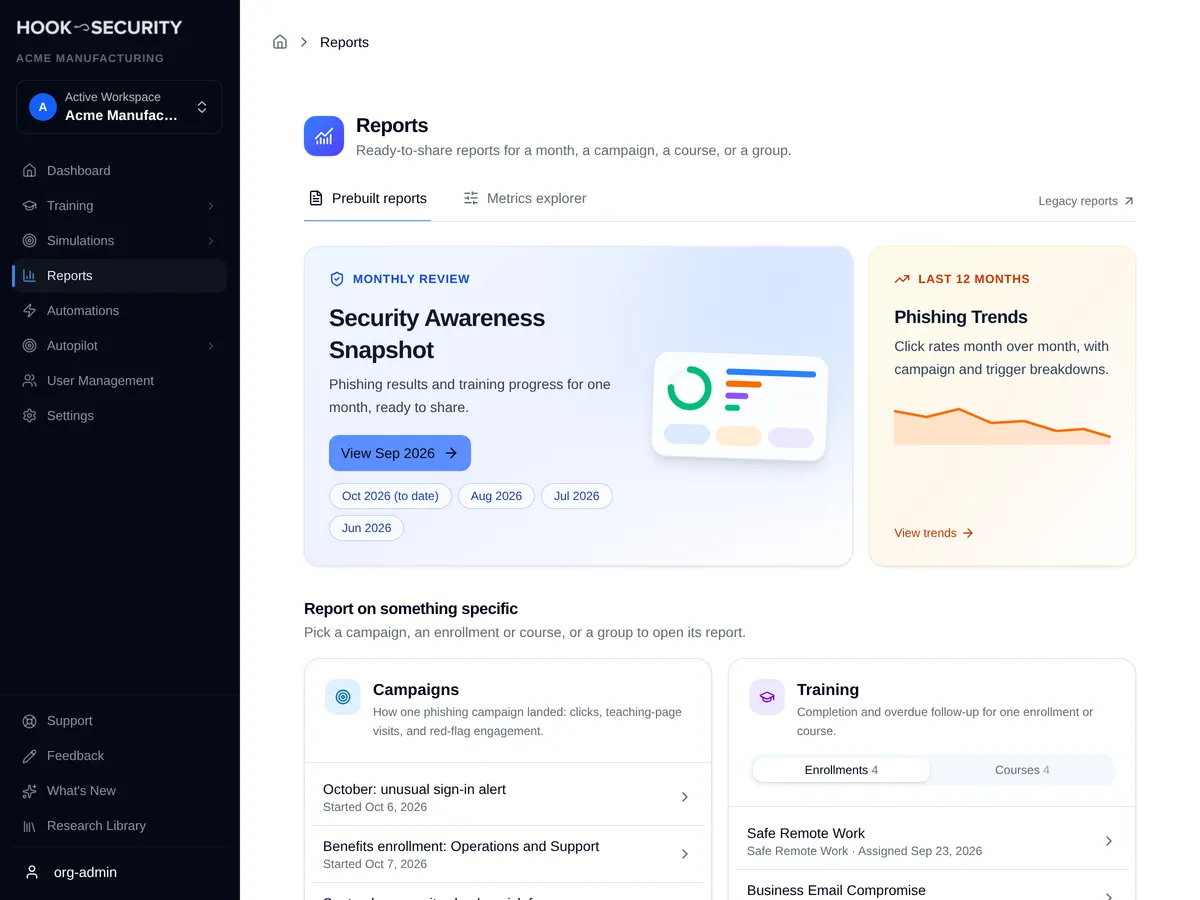Viewport: 1200px width, 900px height.
Task: Click the What's New sparkle icon
Action: (30, 791)
